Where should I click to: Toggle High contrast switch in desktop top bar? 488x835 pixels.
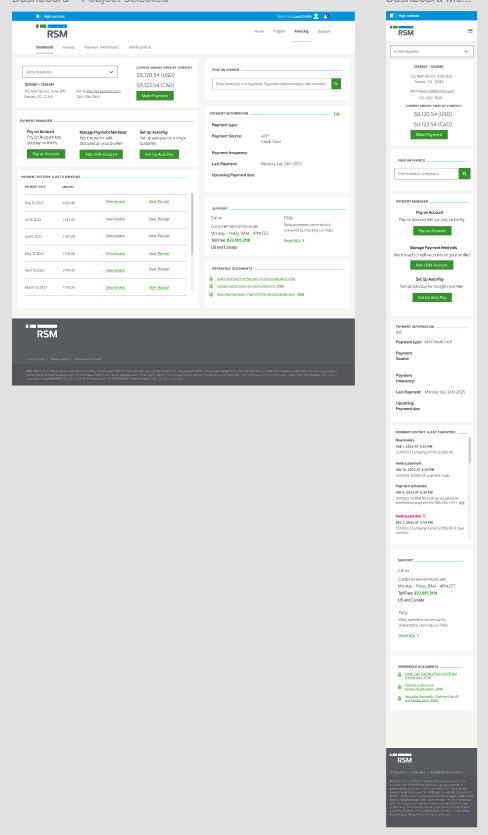(x=39, y=17)
